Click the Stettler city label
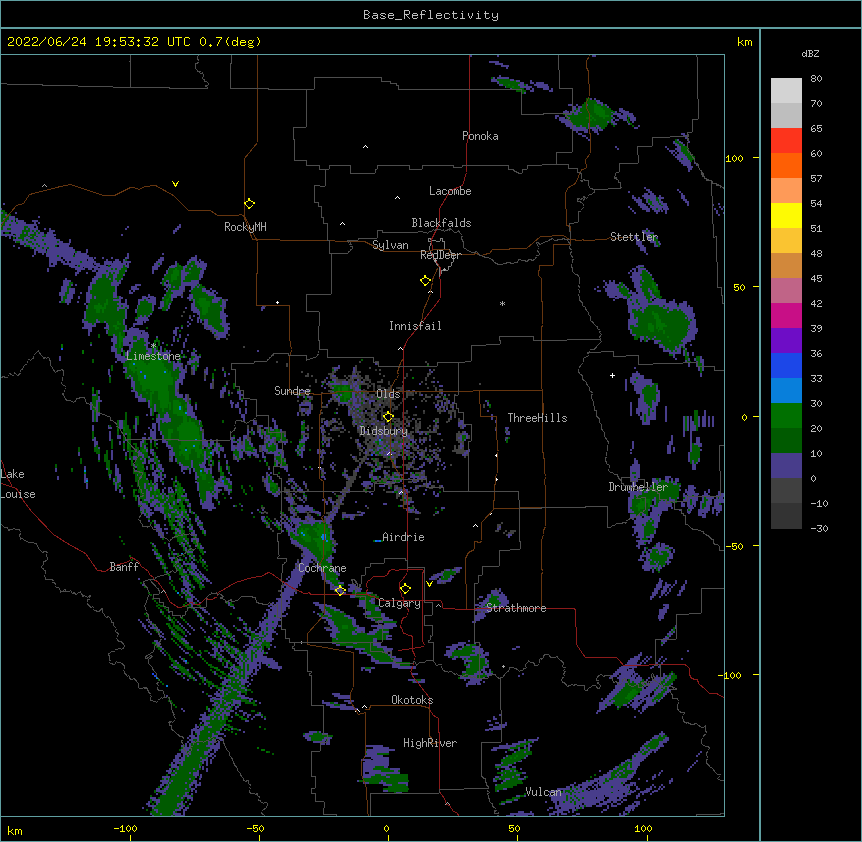Viewport: 862px width, 842px height. (634, 237)
